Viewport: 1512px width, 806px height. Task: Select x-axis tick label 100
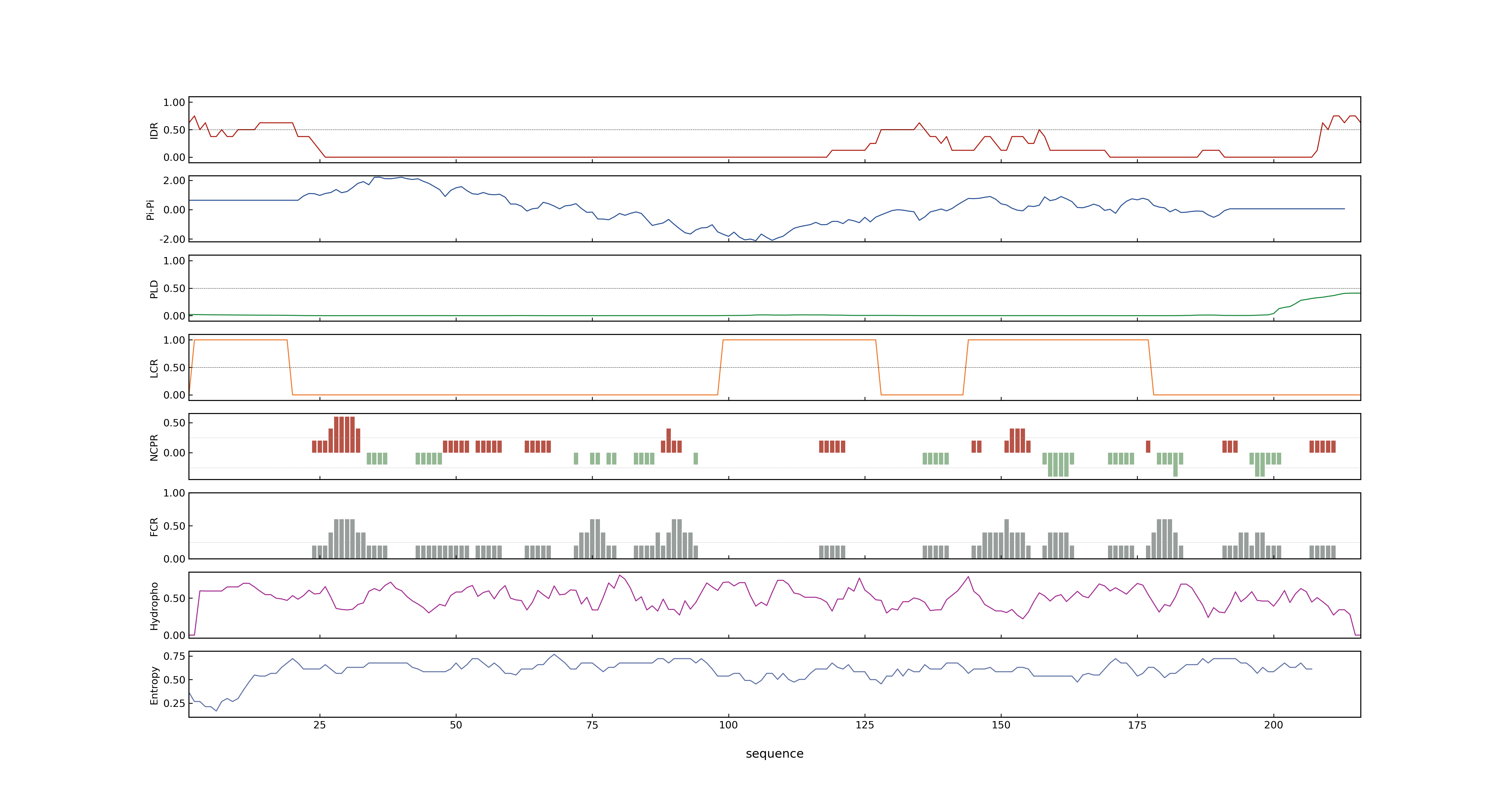click(728, 725)
